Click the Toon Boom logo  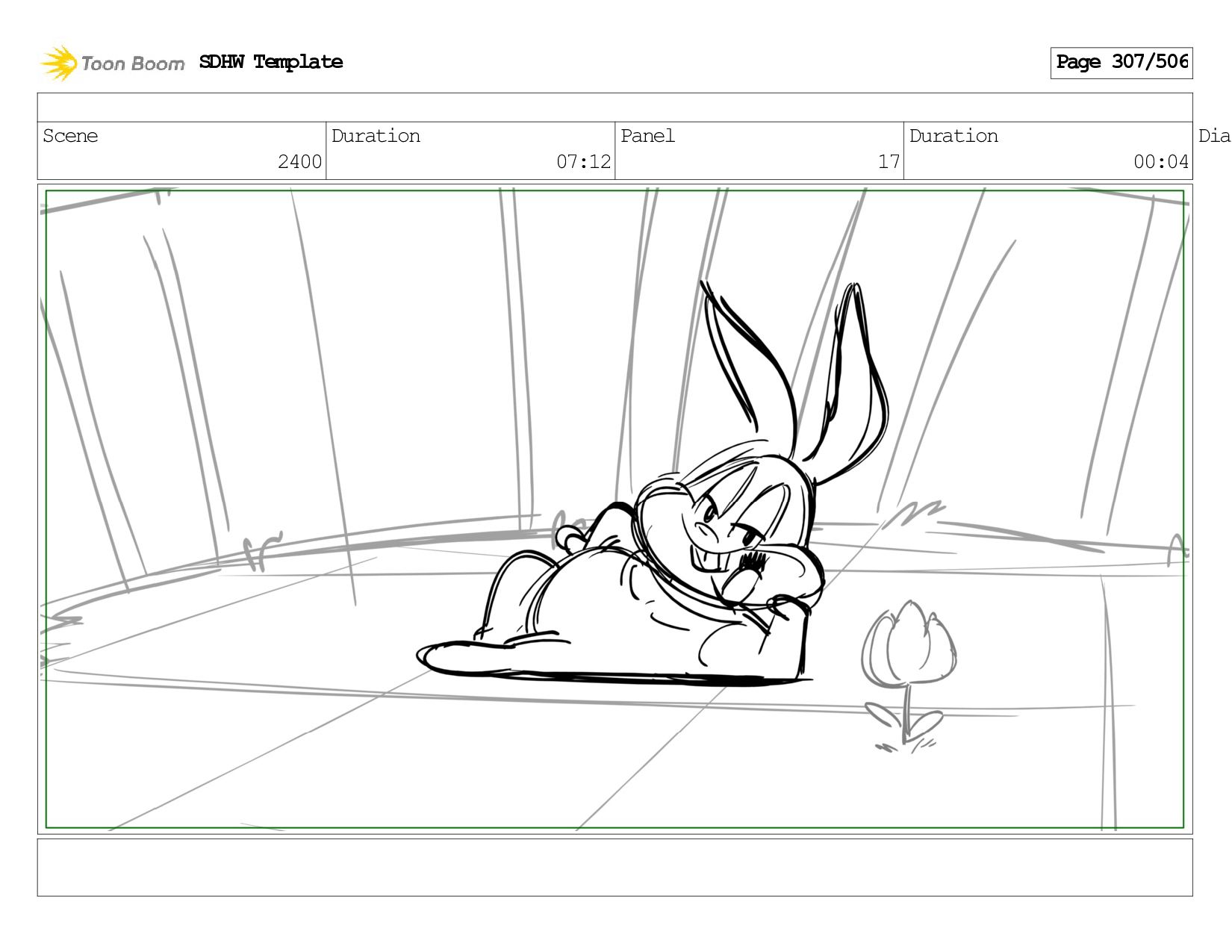pyautogui.click(x=112, y=63)
